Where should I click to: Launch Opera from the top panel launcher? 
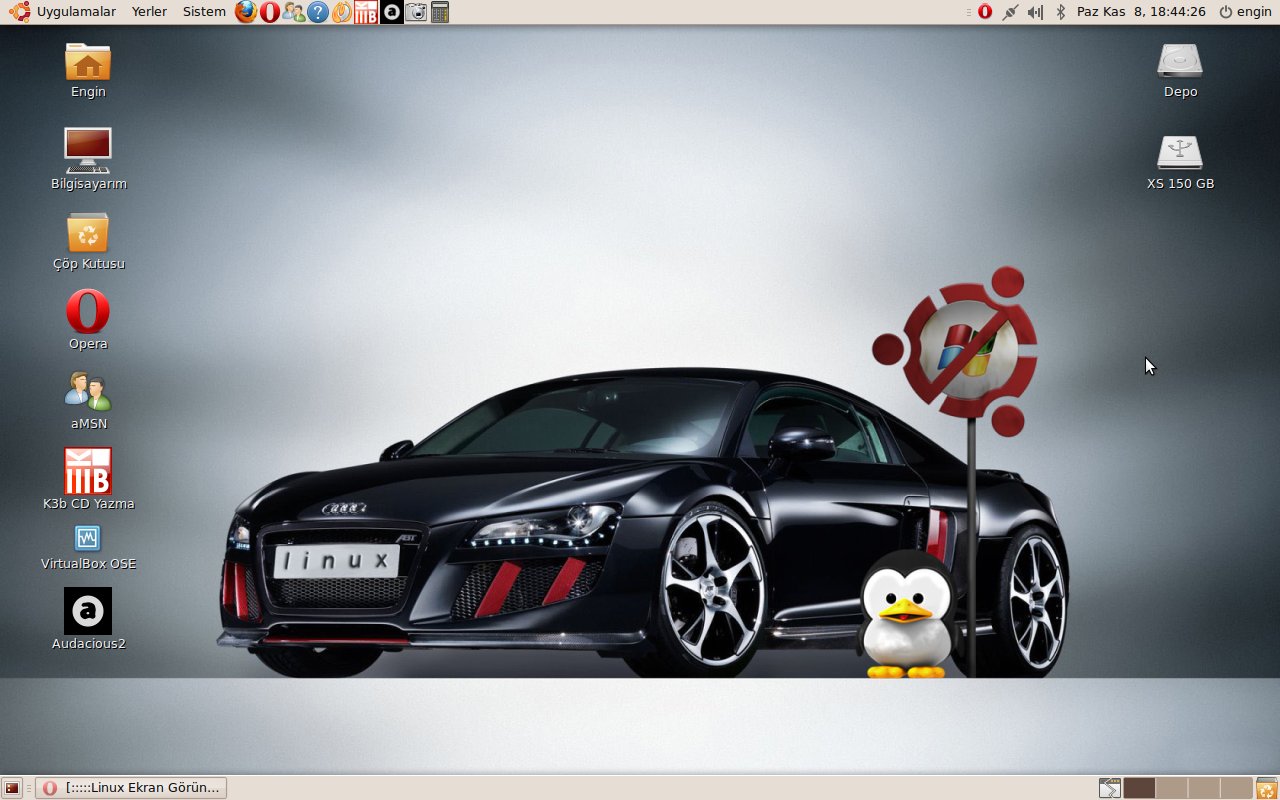point(270,12)
